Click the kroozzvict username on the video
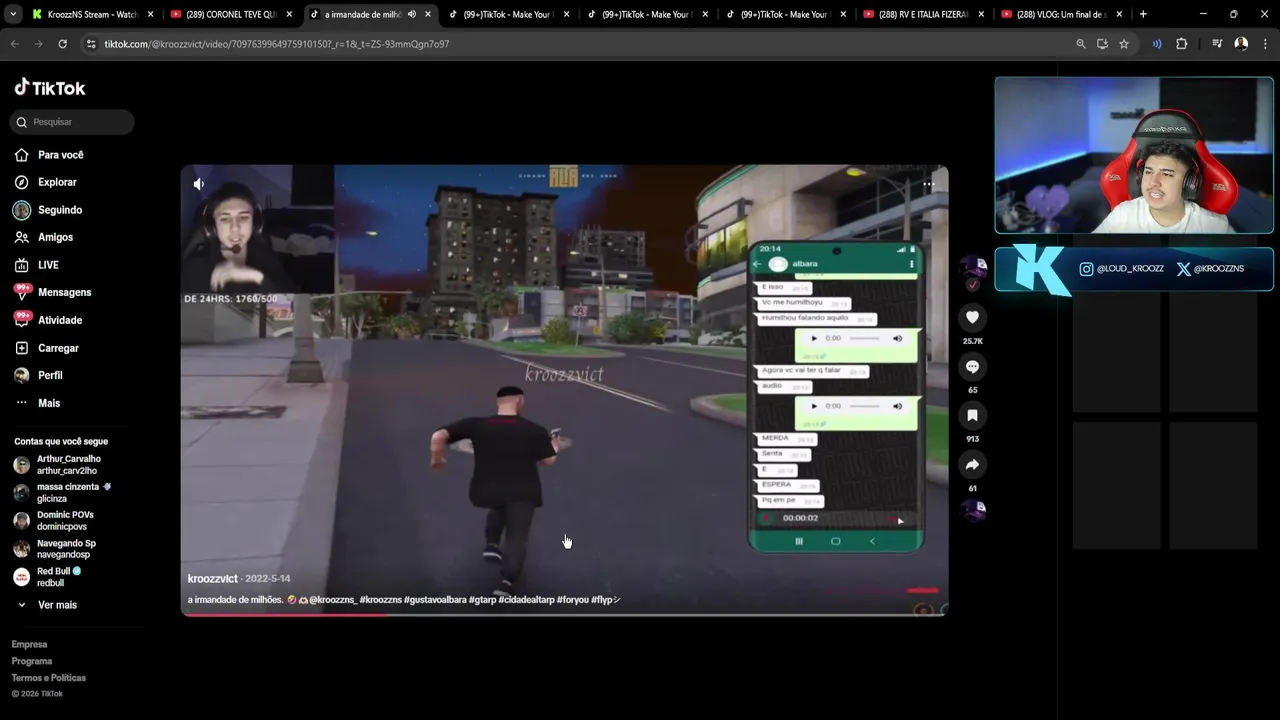This screenshot has width=1280, height=720. 213,579
